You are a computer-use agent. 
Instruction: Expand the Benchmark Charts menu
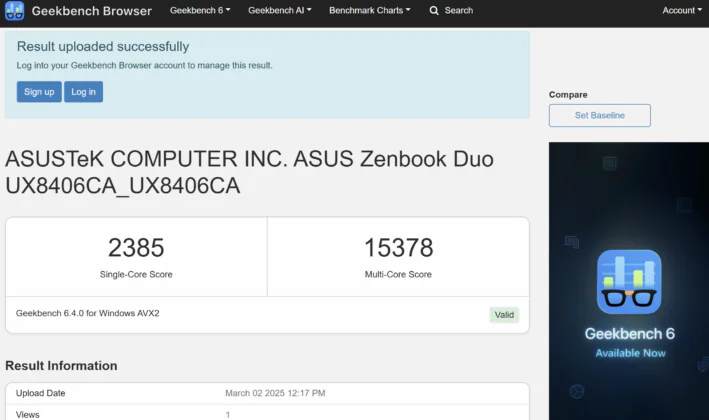(x=369, y=10)
